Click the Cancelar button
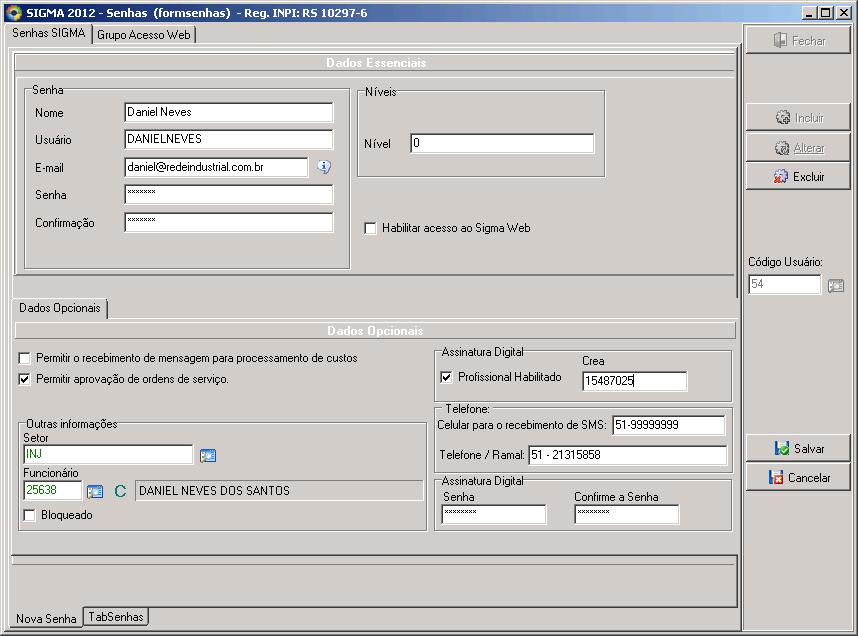Image resolution: width=858 pixels, height=636 pixels. click(x=798, y=477)
